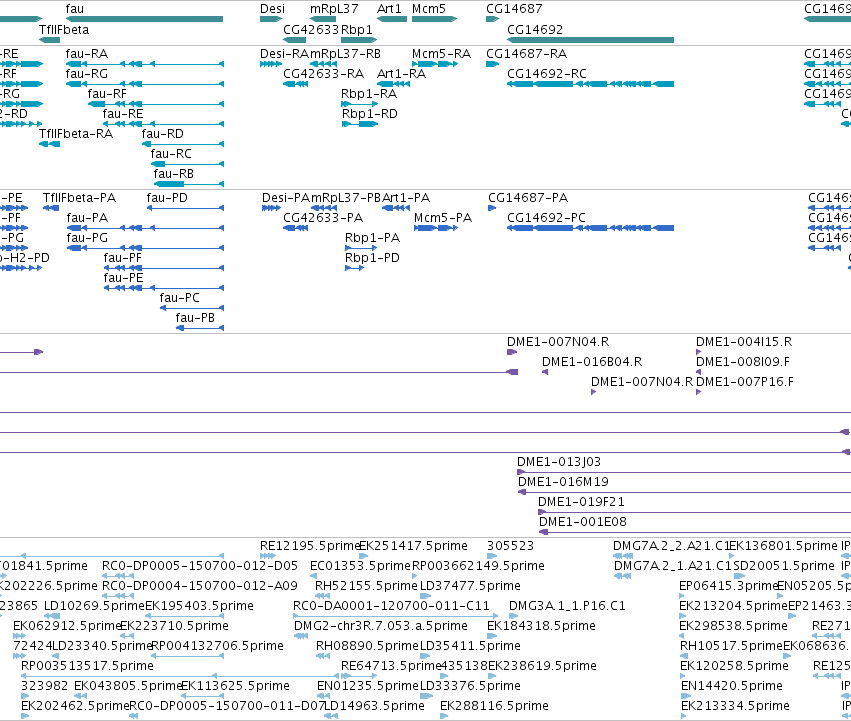Select the DME1-013J03 BAC clone
Viewport: 851px width, 721px height.
click(684, 472)
